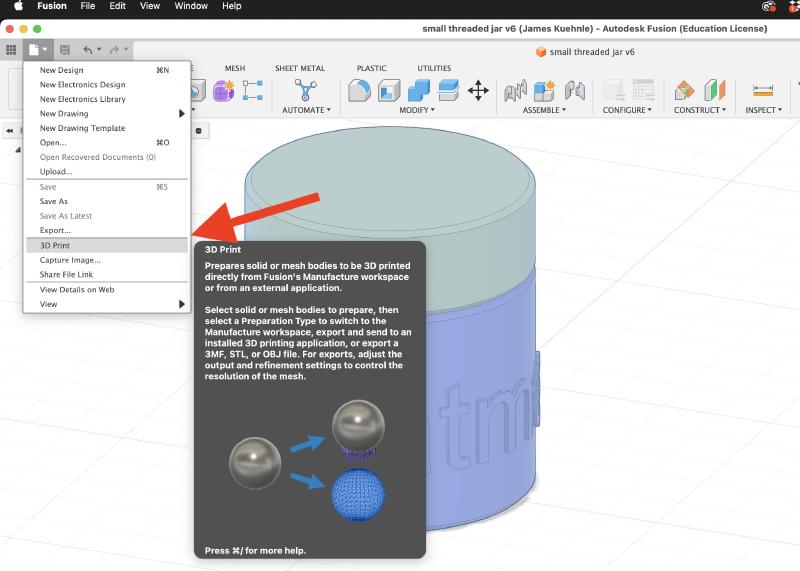
Task: Choose Open... from the File menu
Action: point(107,142)
